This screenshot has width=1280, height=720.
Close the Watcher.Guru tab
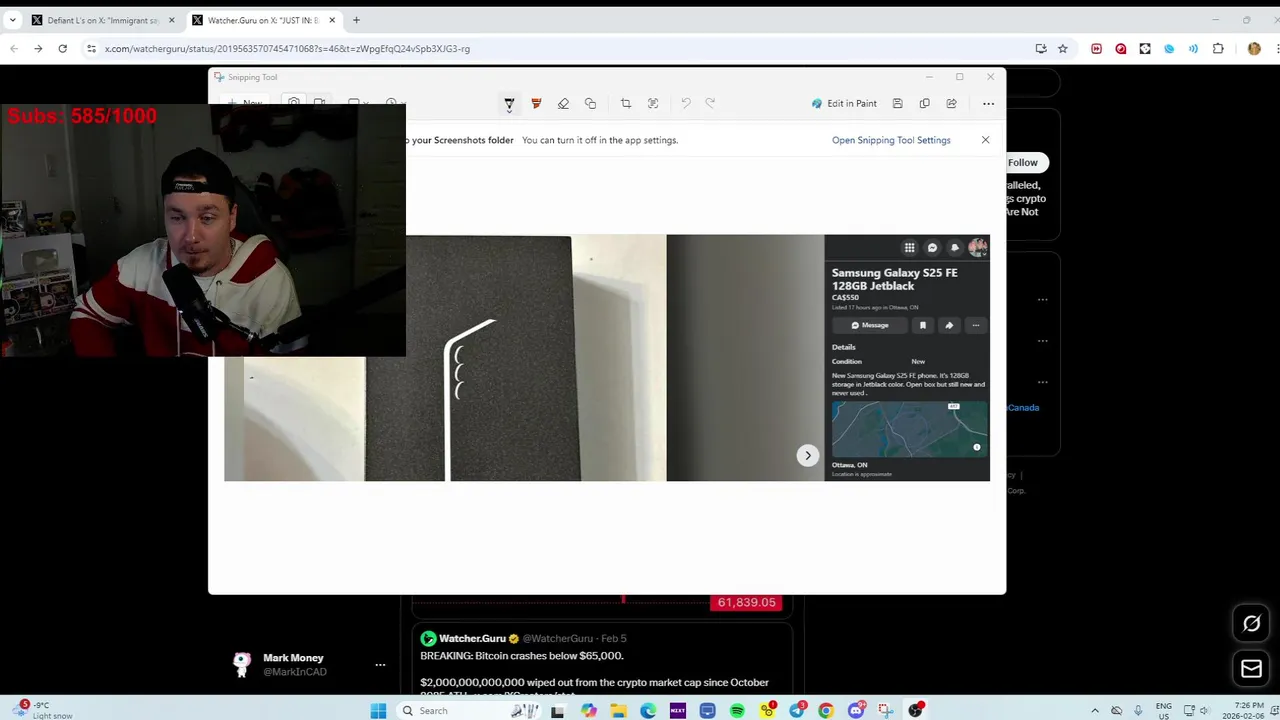[332, 20]
